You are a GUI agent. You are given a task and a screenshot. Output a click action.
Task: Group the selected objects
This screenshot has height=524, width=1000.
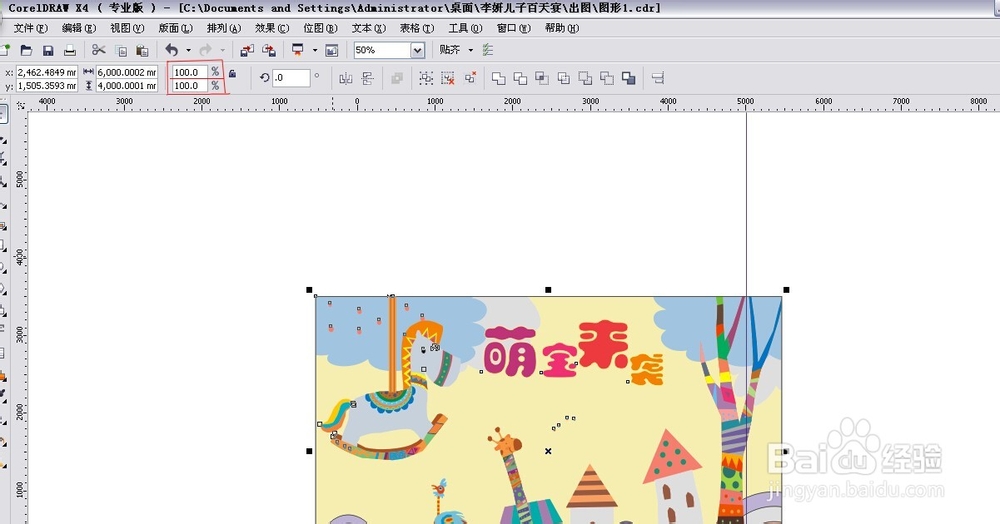[426, 78]
